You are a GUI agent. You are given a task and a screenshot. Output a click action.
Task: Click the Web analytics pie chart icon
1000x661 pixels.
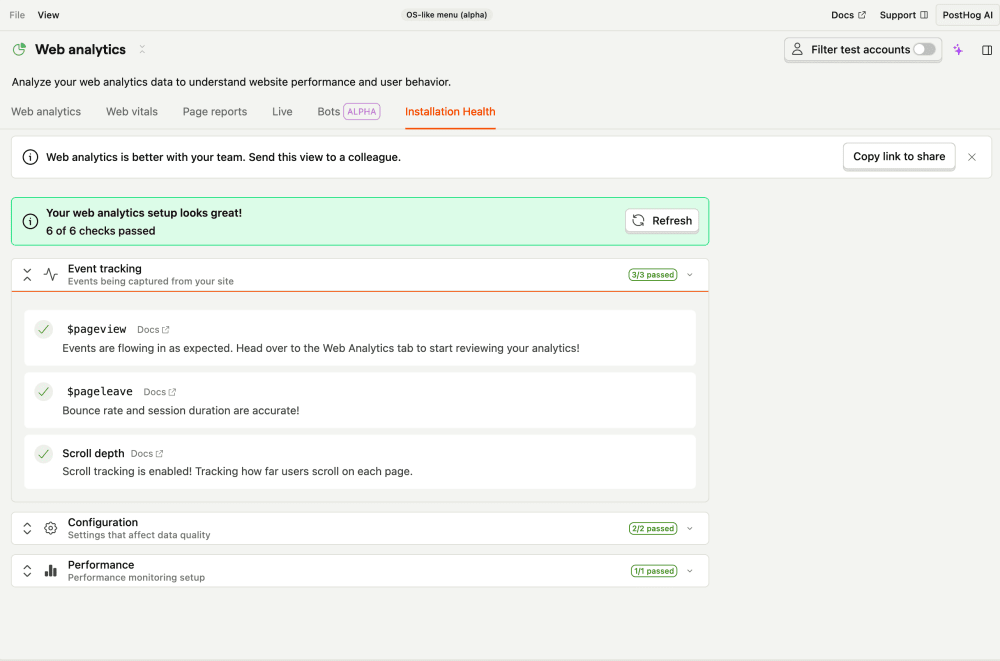point(19,49)
